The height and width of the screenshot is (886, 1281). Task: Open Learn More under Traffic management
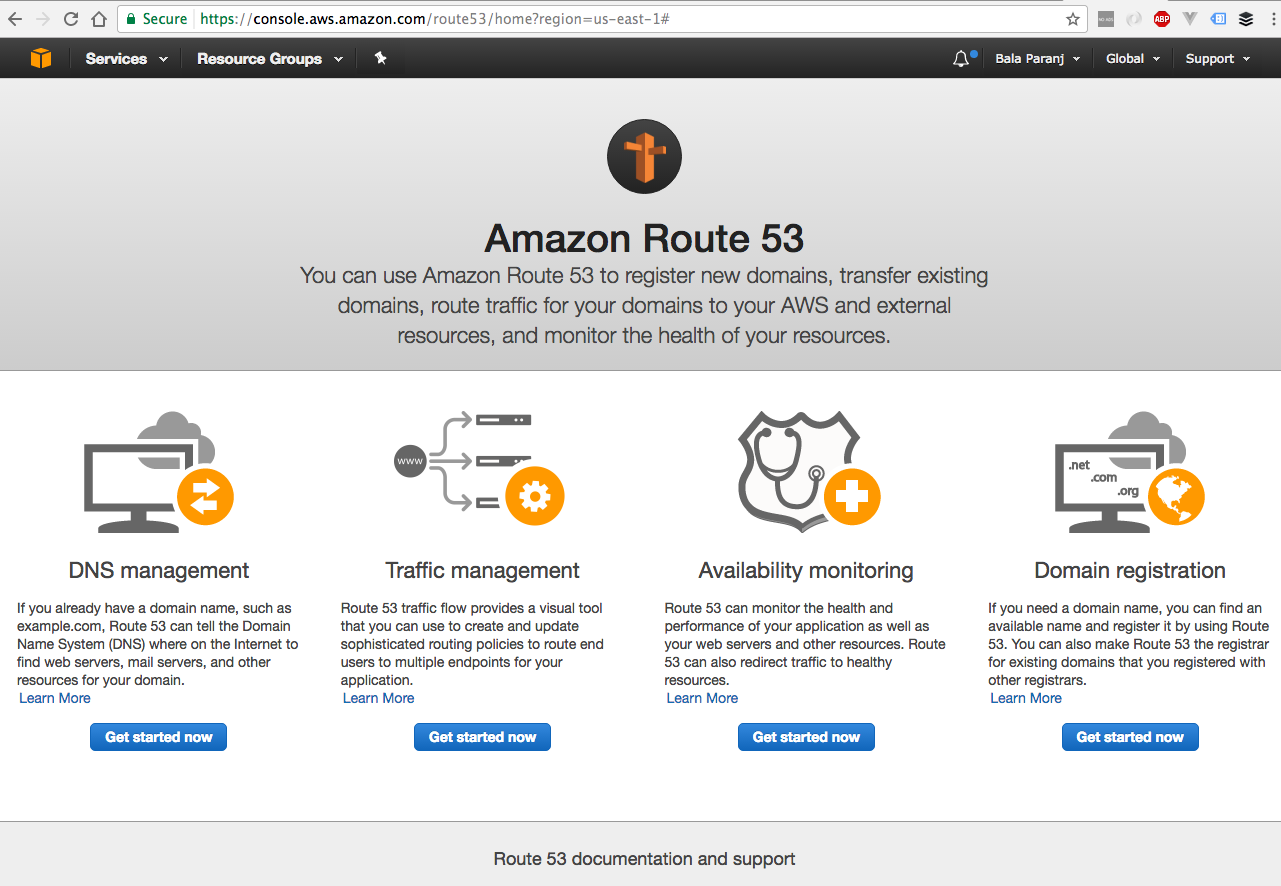[x=378, y=698]
